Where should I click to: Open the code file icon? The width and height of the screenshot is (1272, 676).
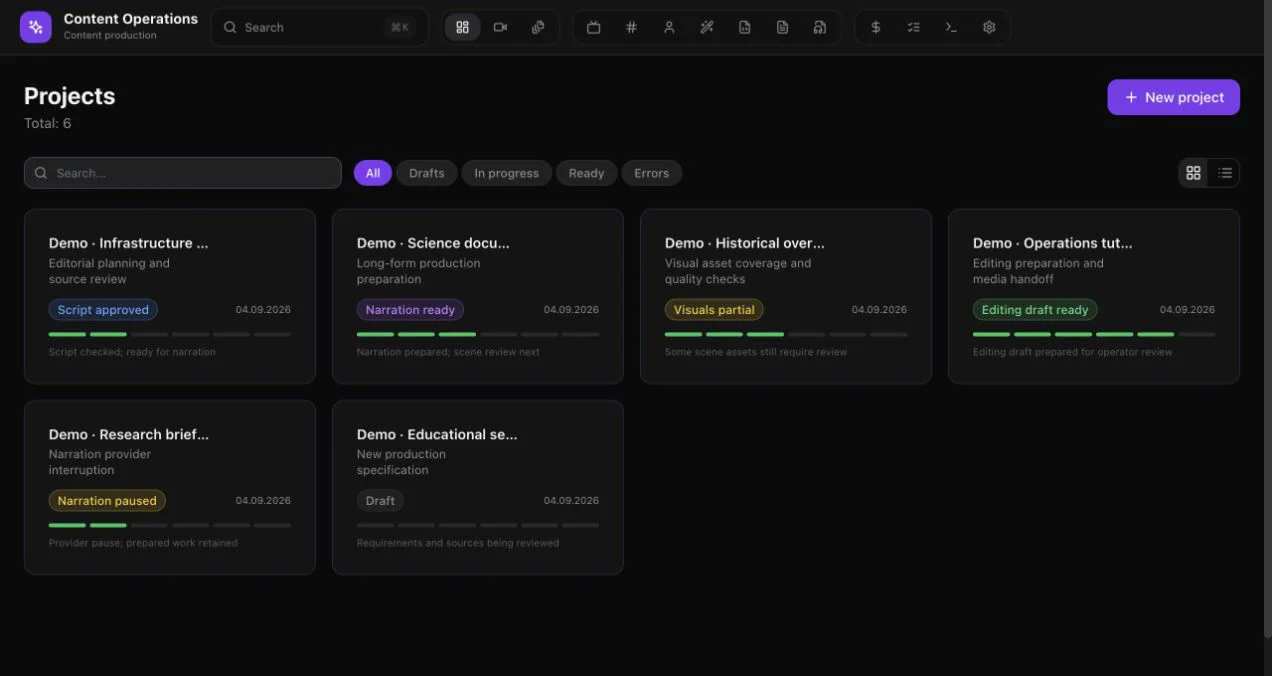click(x=745, y=27)
